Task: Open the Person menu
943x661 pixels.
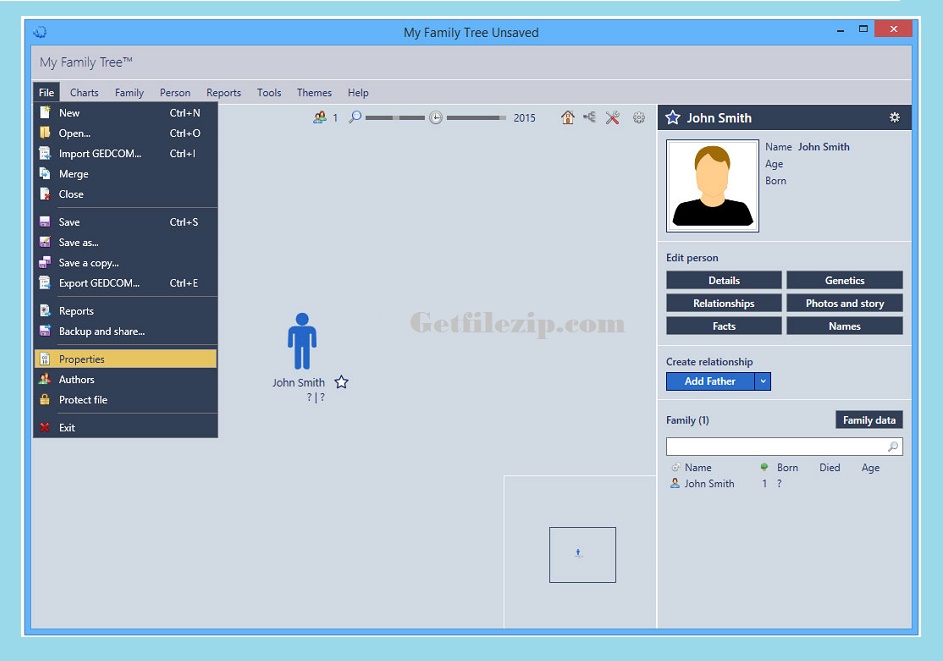Action: (x=175, y=93)
